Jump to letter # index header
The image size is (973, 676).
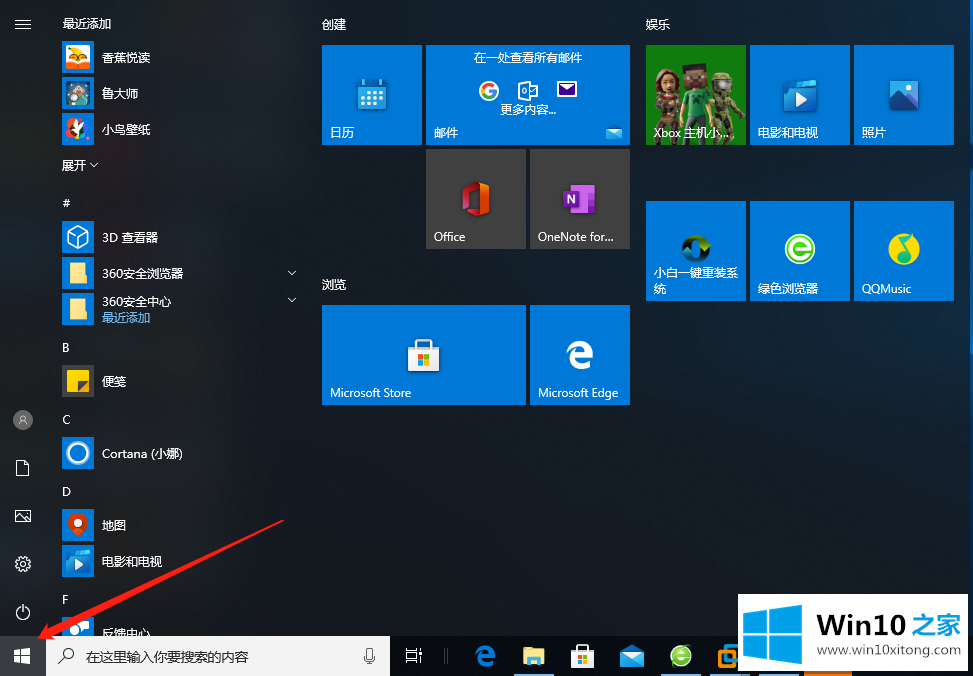(x=66, y=203)
